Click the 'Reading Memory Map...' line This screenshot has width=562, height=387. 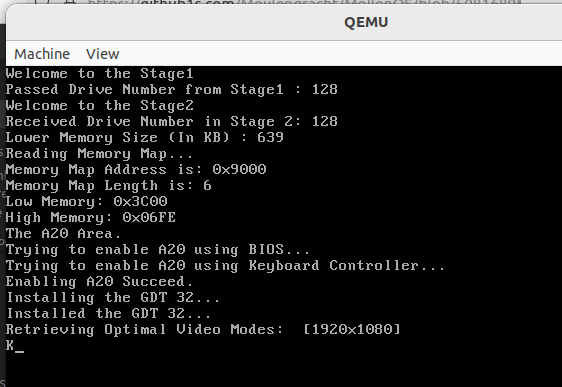[x=99, y=154]
